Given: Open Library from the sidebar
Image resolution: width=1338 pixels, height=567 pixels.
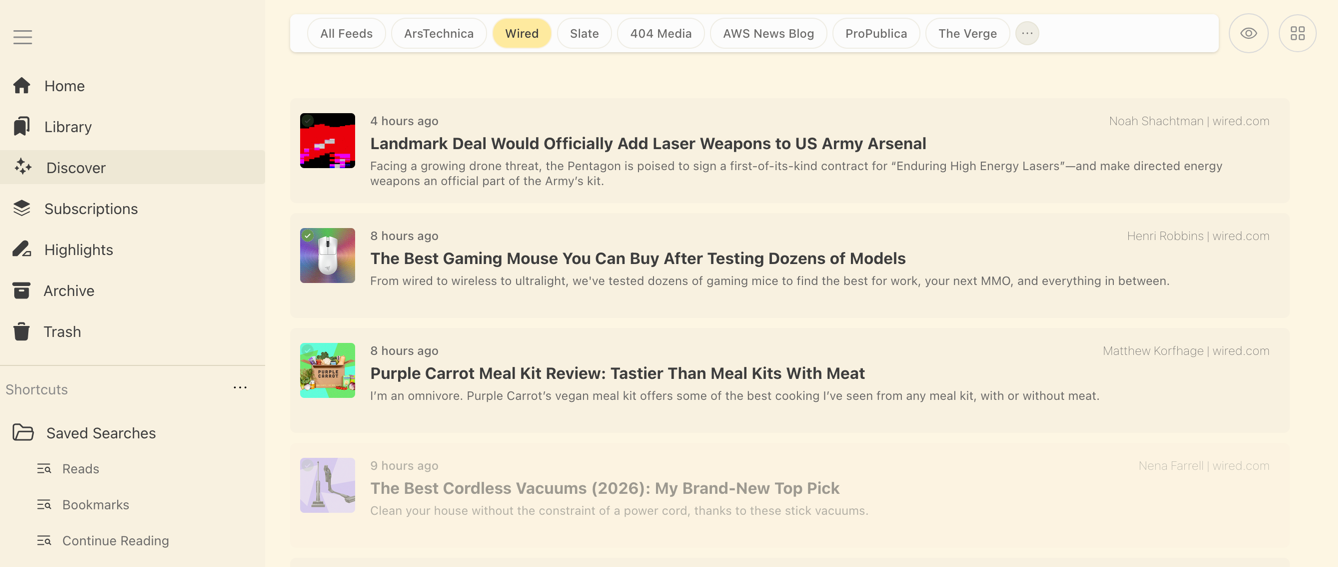Looking at the screenshot, I should point(68,127).
